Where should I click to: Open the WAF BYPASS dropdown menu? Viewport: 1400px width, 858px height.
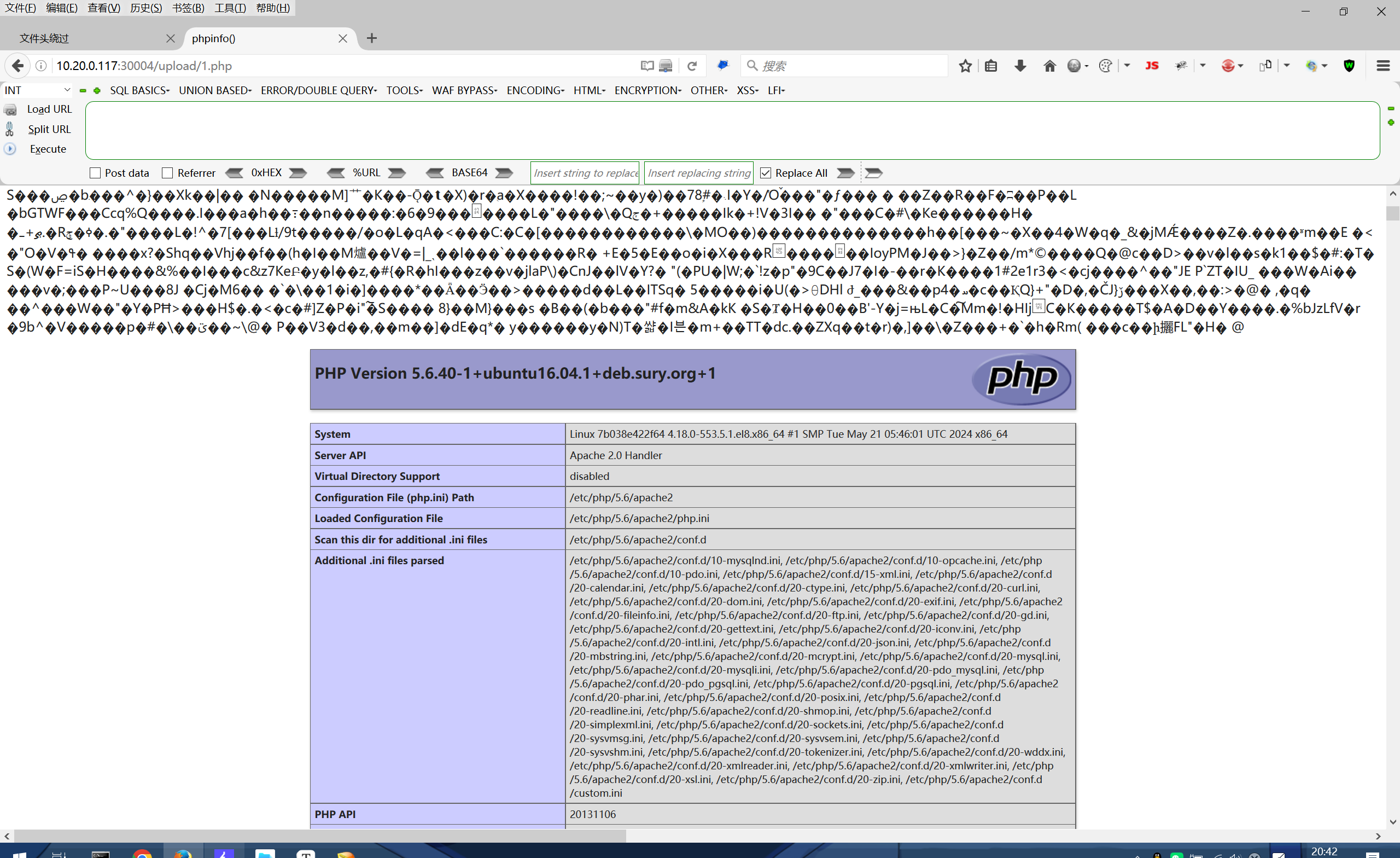pyautogui.click(x=464, y=90)
